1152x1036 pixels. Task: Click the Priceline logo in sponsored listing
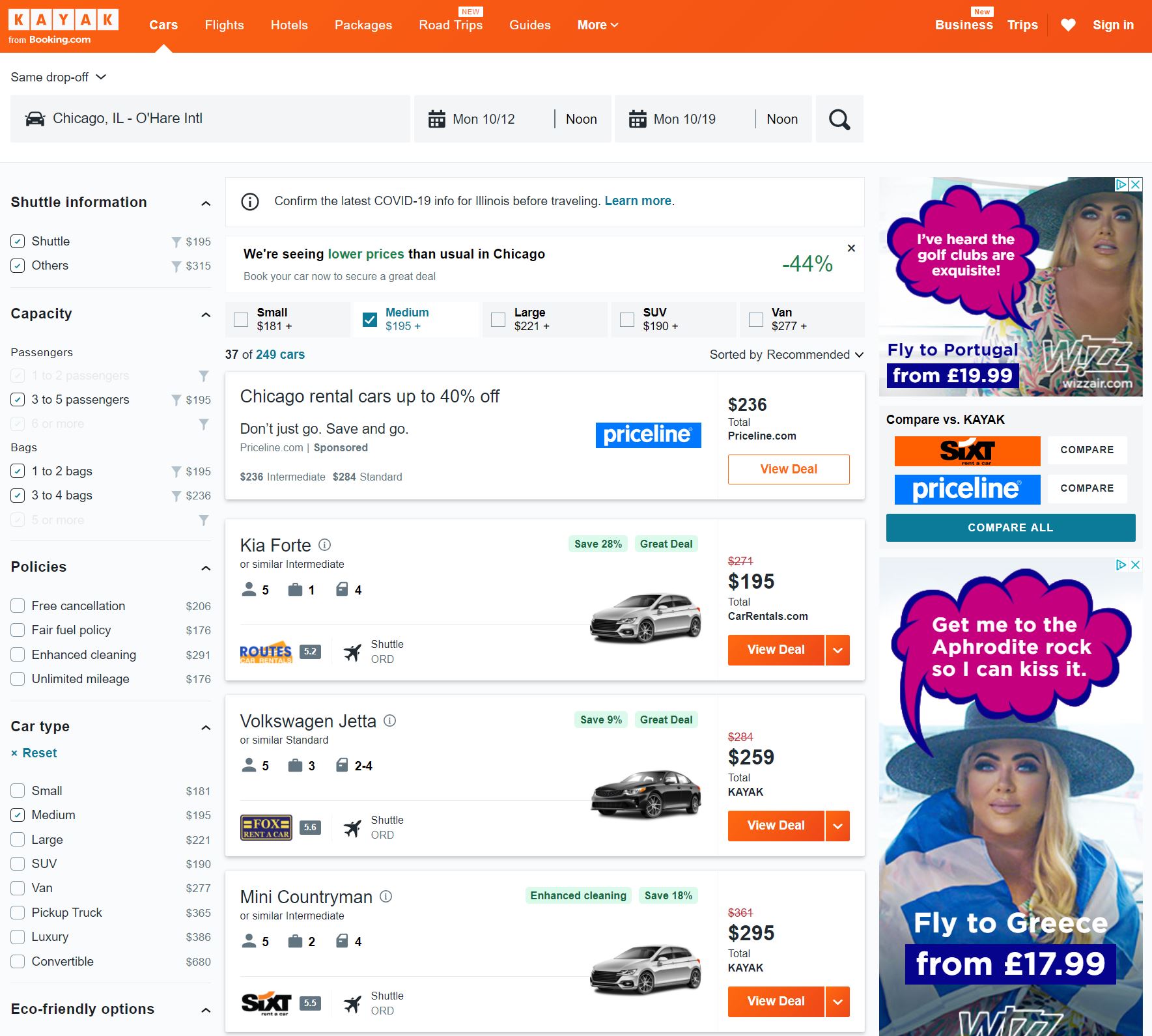coord(648,435)
